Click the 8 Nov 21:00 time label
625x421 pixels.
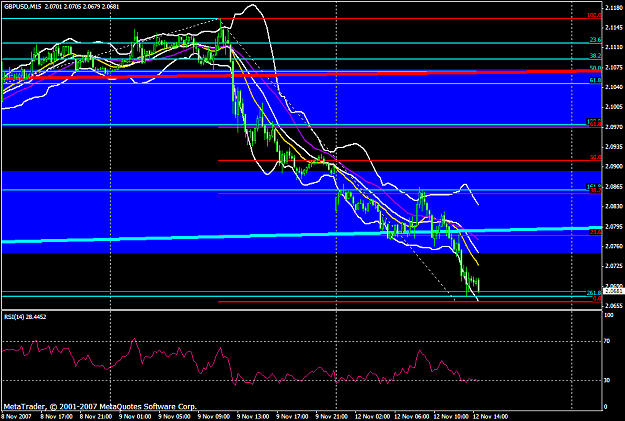point(95,417)
